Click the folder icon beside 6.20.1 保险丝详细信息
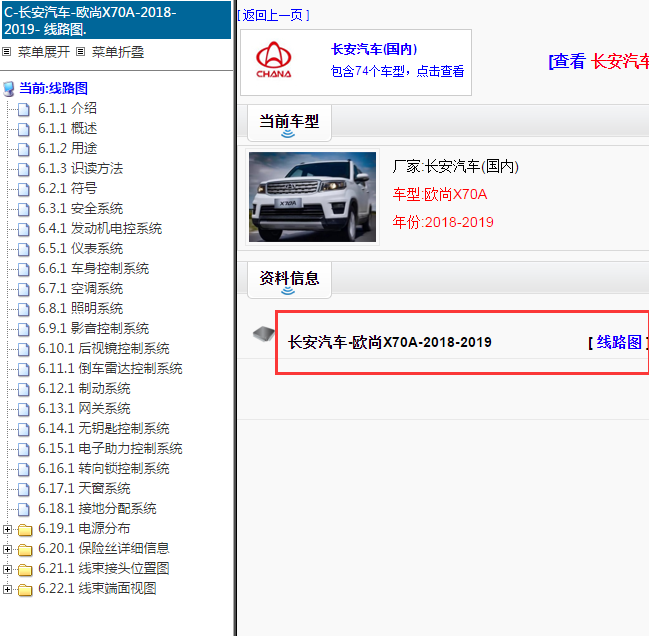 (x=25, y=550)
